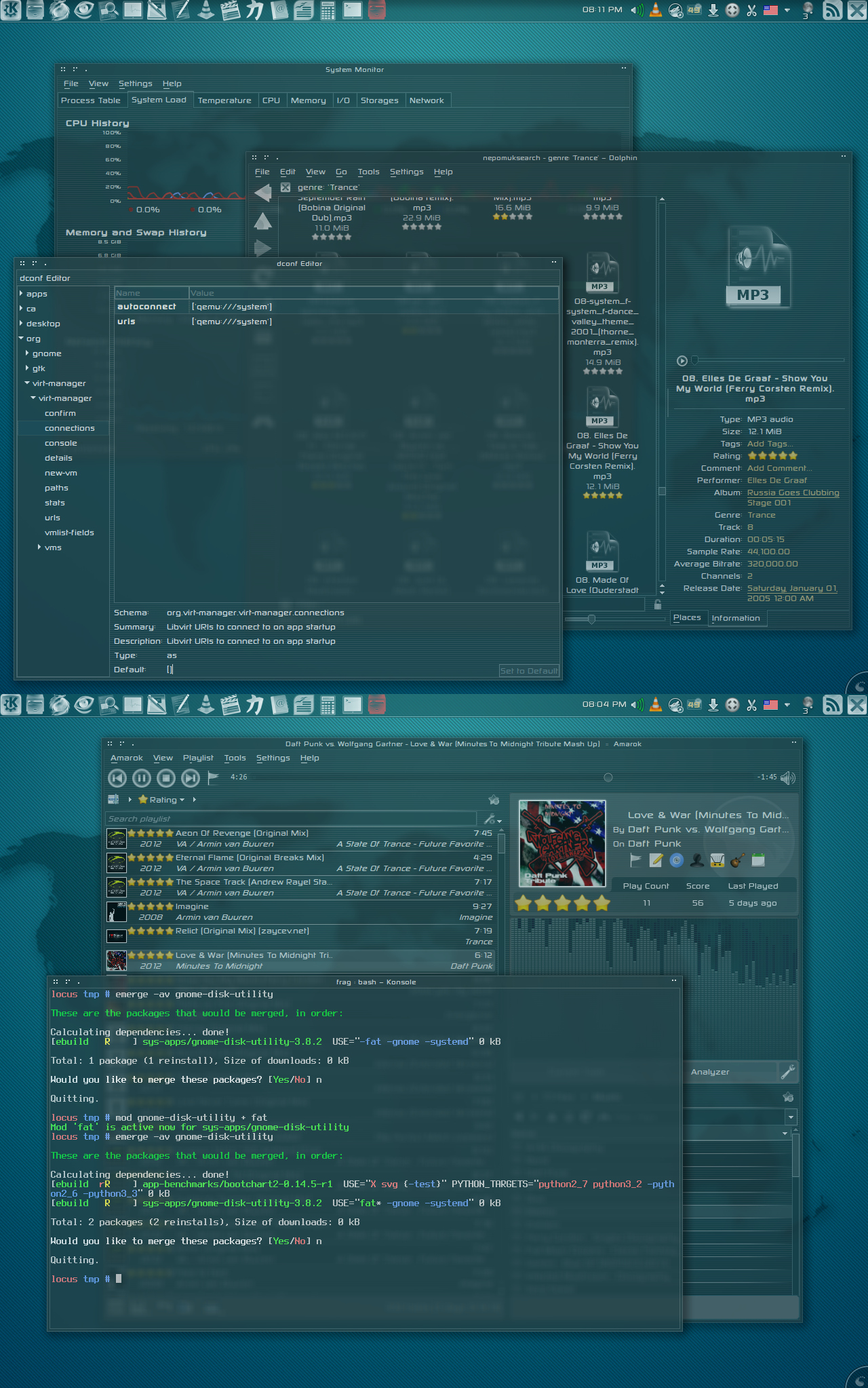Select the vmlist-fields key in dconf tree
Viewport: 868px width, 1388px height.
(x=69, y=533)
